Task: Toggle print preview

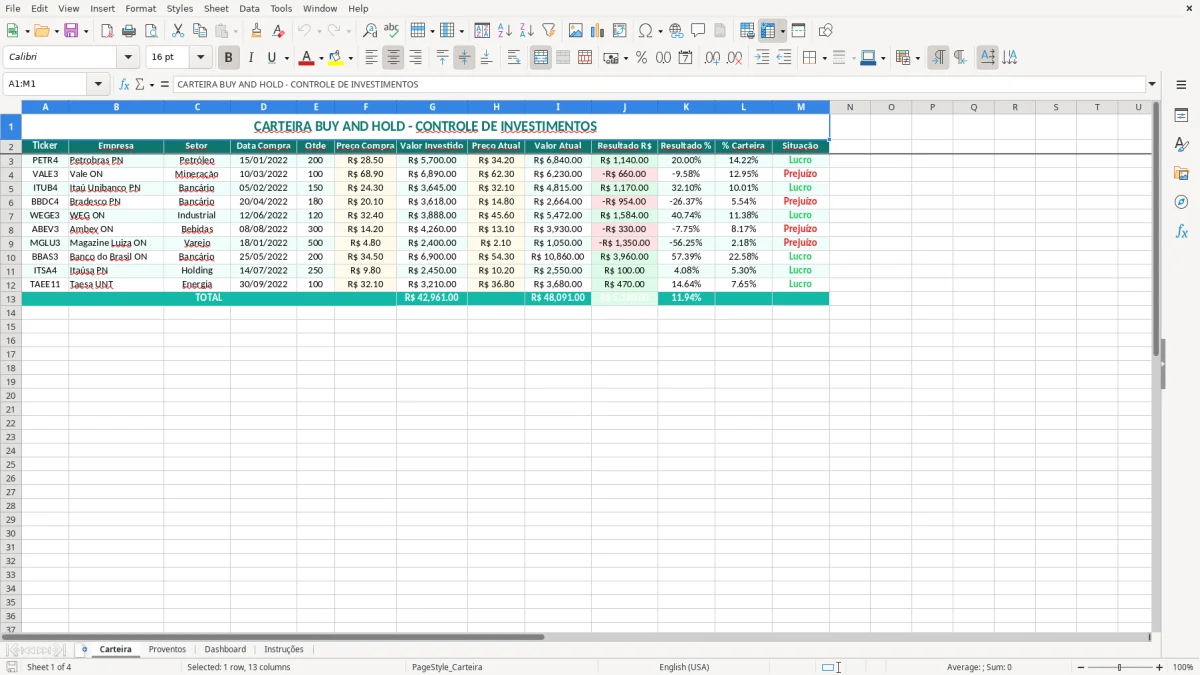Action: pos(151,31)
